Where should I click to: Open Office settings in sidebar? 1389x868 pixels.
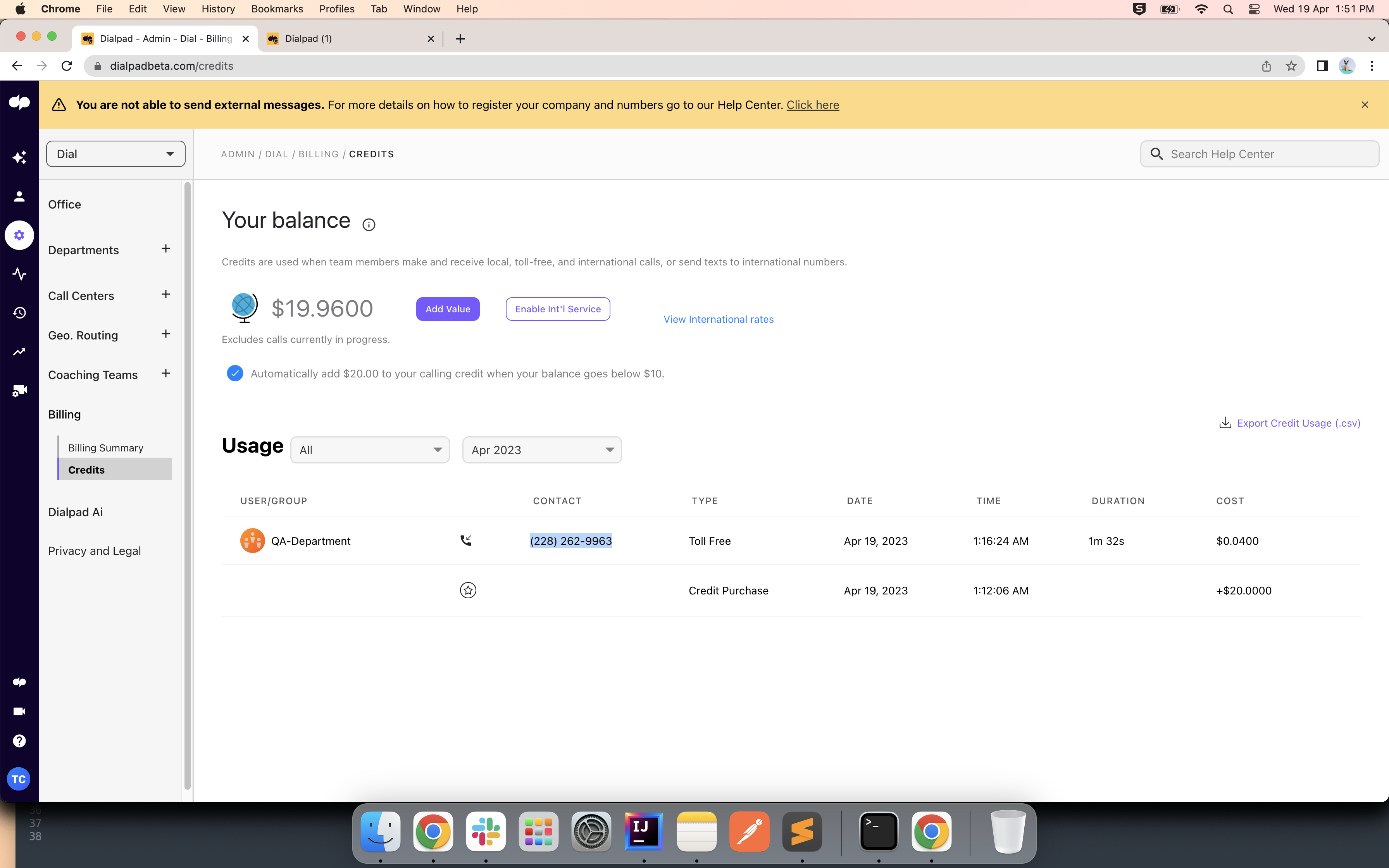(x=64, y=204)
